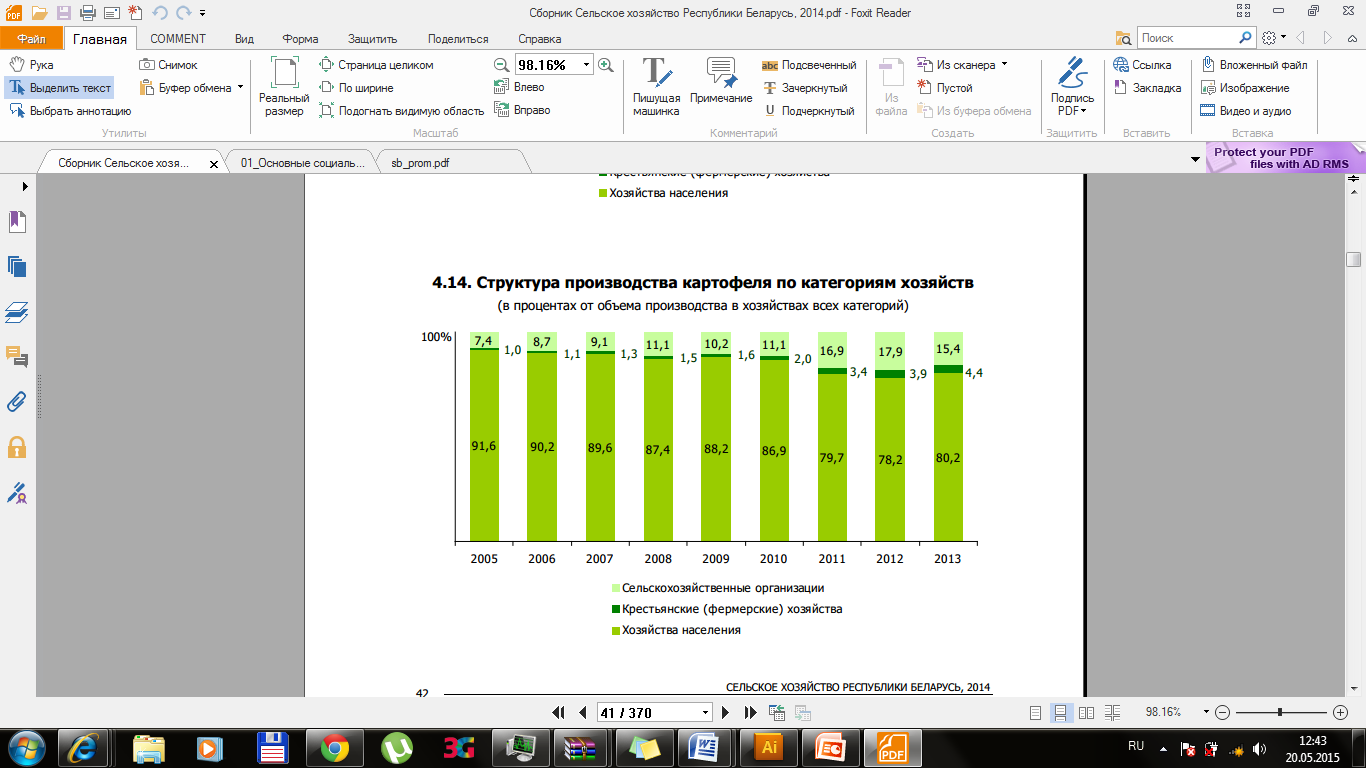Apply Зачеркнутый strikeout tool
Screen dimensions: 1366x768
(x=805, y=88)
